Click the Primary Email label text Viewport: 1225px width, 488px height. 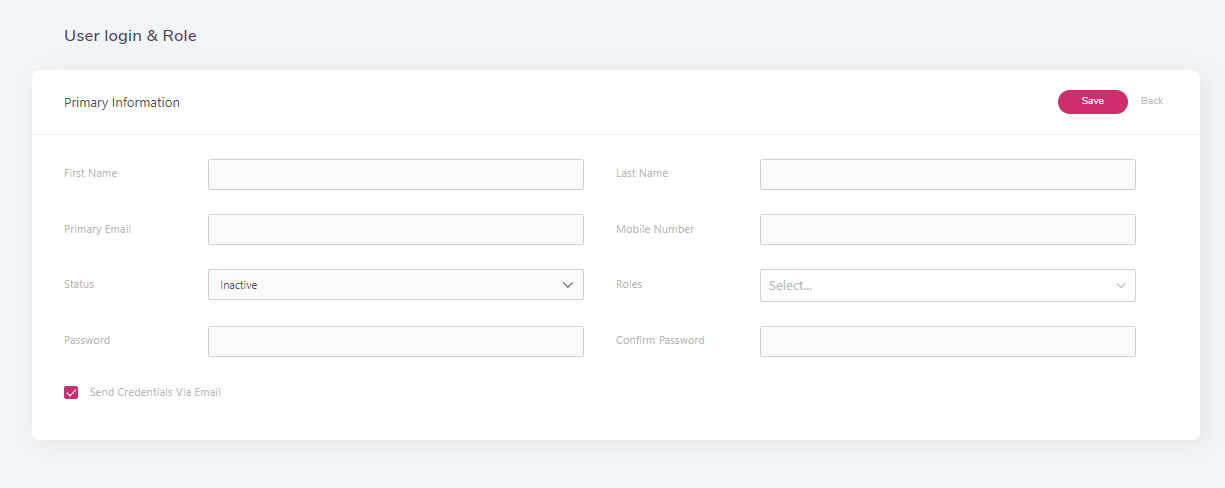[x=97, y=229]
